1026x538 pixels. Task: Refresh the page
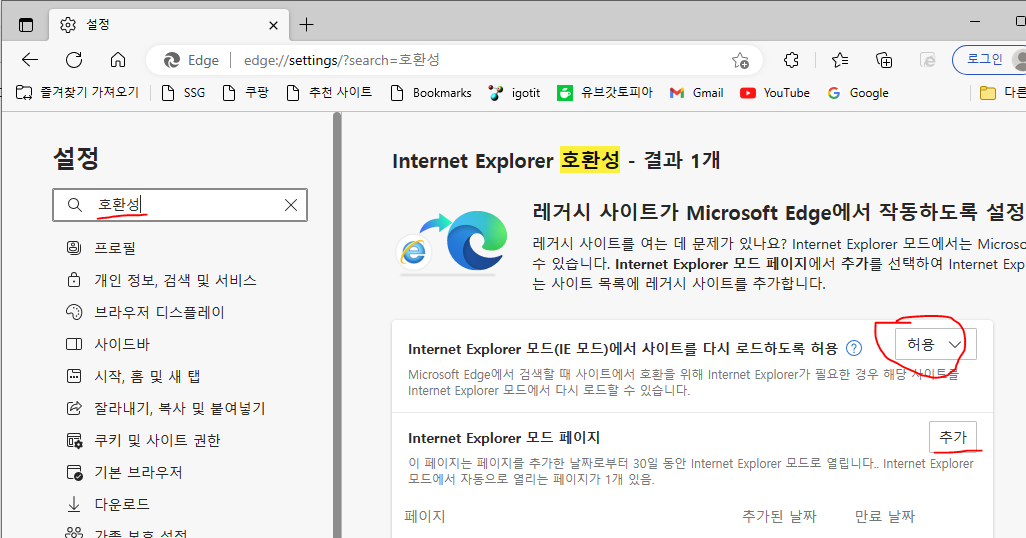(74, 60)
